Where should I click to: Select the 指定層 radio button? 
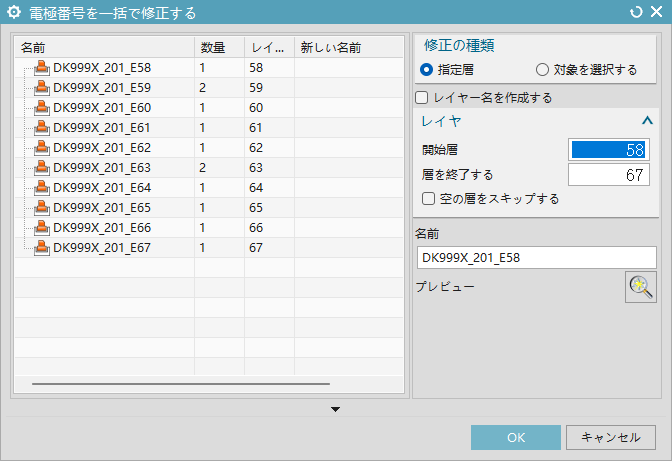[427, 70]
